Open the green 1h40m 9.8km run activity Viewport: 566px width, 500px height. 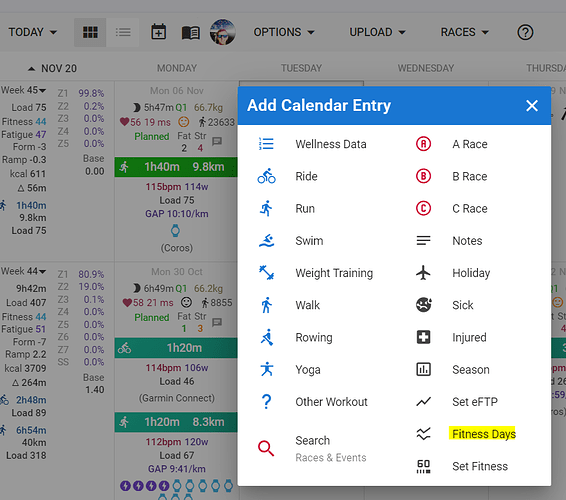tap(176, 167)
